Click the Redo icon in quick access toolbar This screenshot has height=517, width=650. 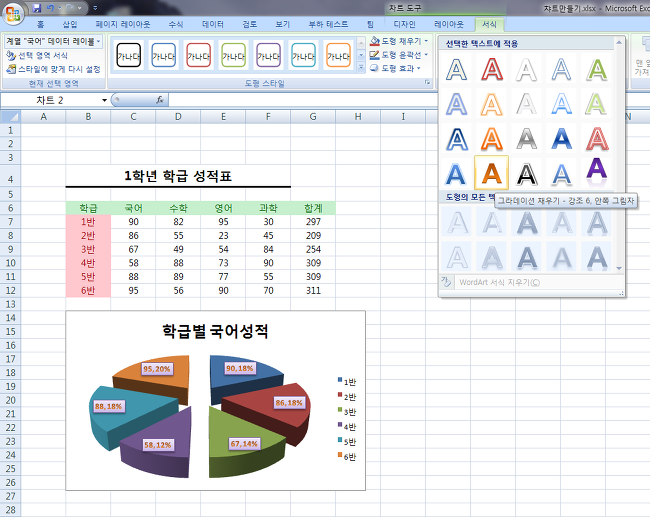pyautogui.click(x=69, y=7)
